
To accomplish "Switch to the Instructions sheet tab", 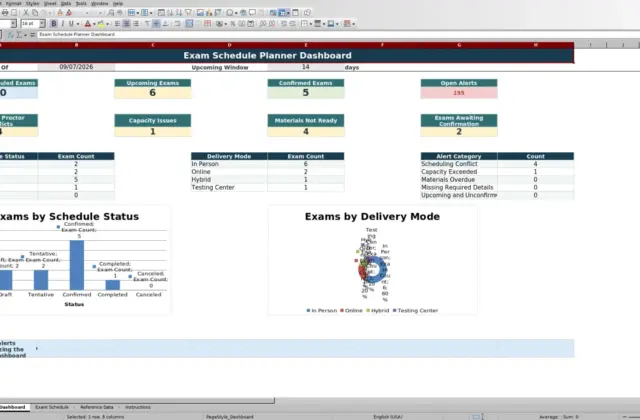I will pos(138,407).
